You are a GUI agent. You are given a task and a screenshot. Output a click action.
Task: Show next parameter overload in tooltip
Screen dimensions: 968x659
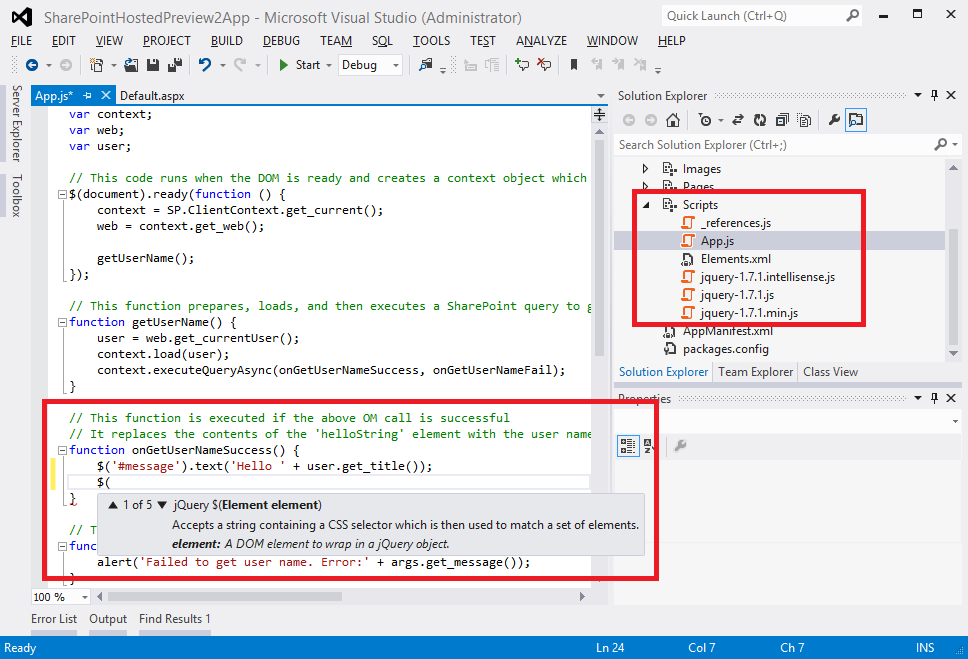162,505
